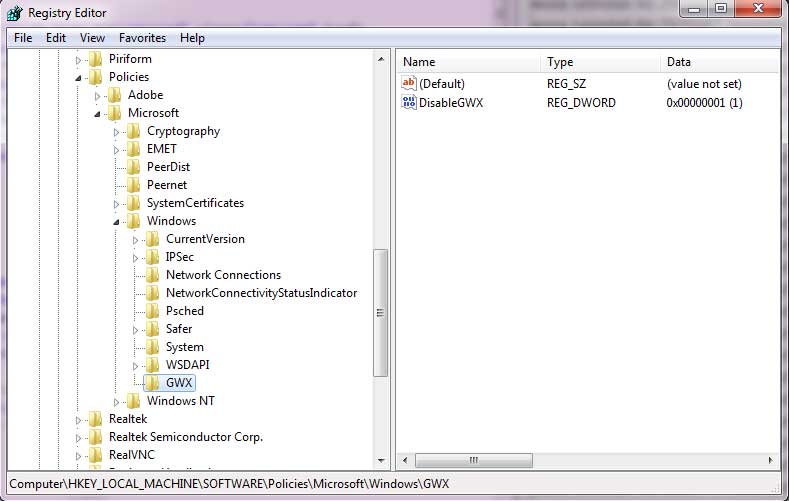Image resolution: width=789 pixels, height=501 pixels.
Task: Click the RealVNC folder icon
Action: click(x=96, y=455)
